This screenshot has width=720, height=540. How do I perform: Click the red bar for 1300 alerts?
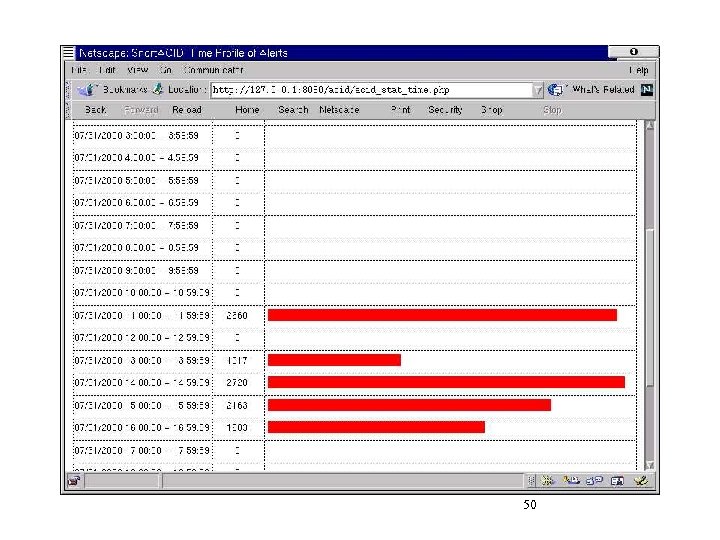coord(376,427)
